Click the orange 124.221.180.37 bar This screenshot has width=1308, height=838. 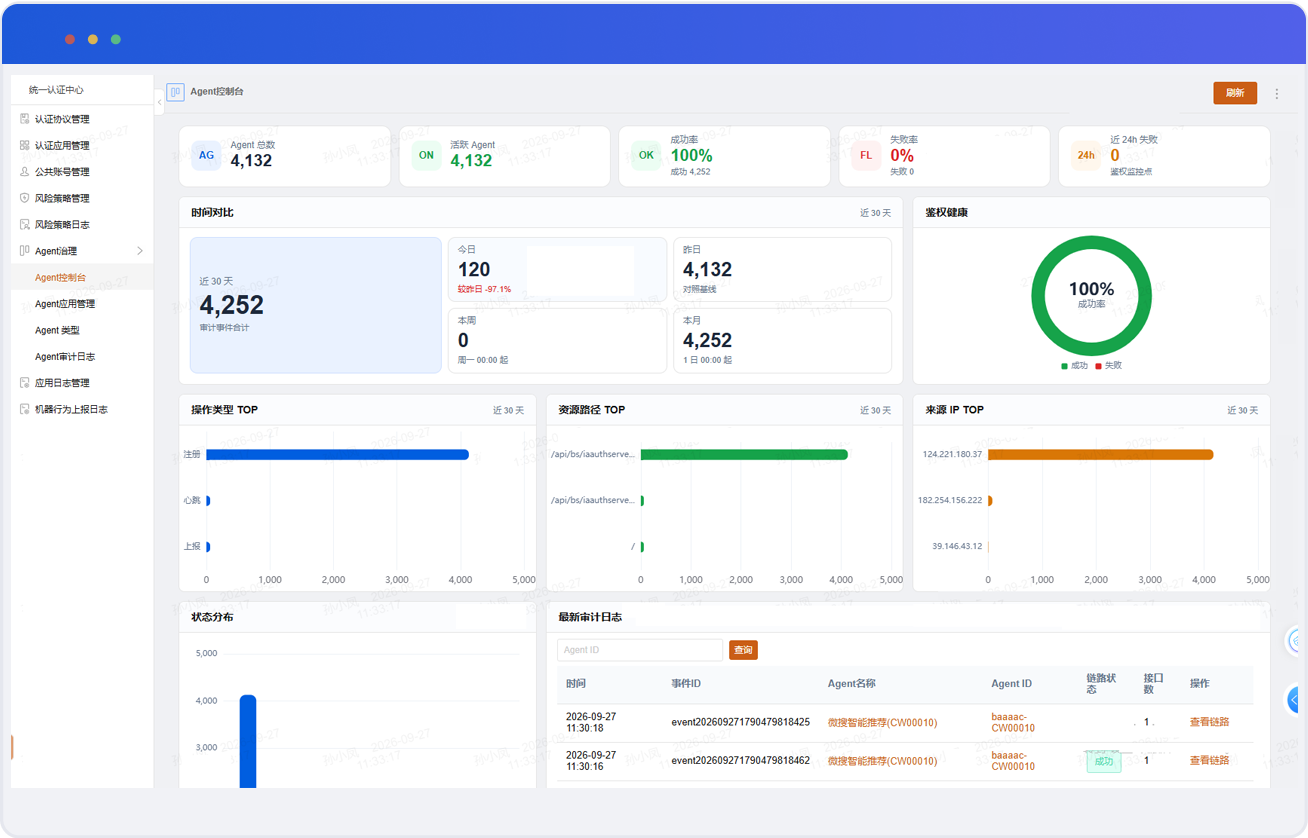(x=1100, y=455)
